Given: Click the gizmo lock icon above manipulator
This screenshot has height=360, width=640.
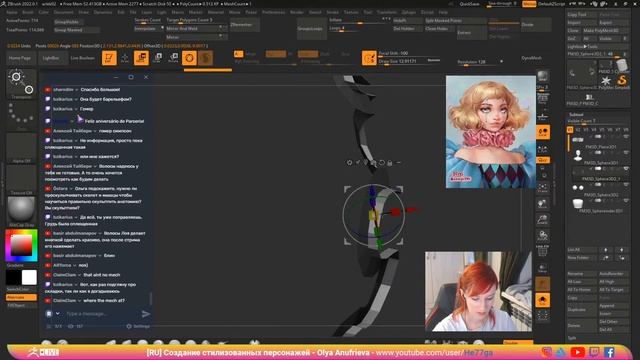Looking at the screenshot, I should click(390, 163).
